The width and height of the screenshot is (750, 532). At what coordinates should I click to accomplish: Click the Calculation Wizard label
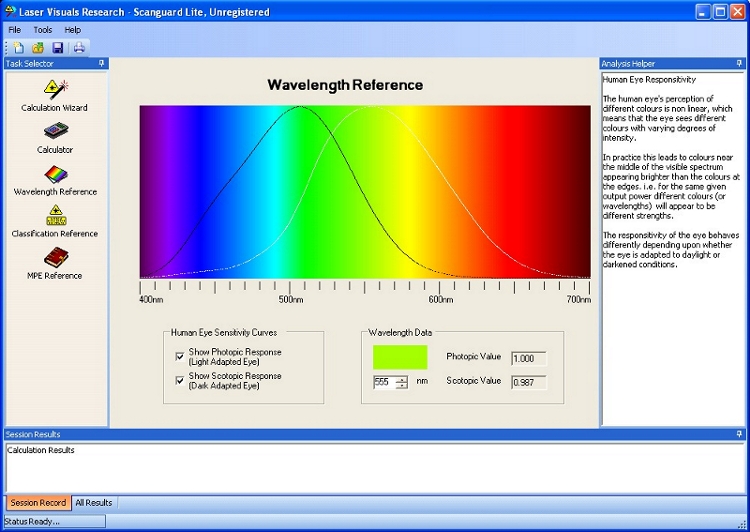[x=54, y=108]
